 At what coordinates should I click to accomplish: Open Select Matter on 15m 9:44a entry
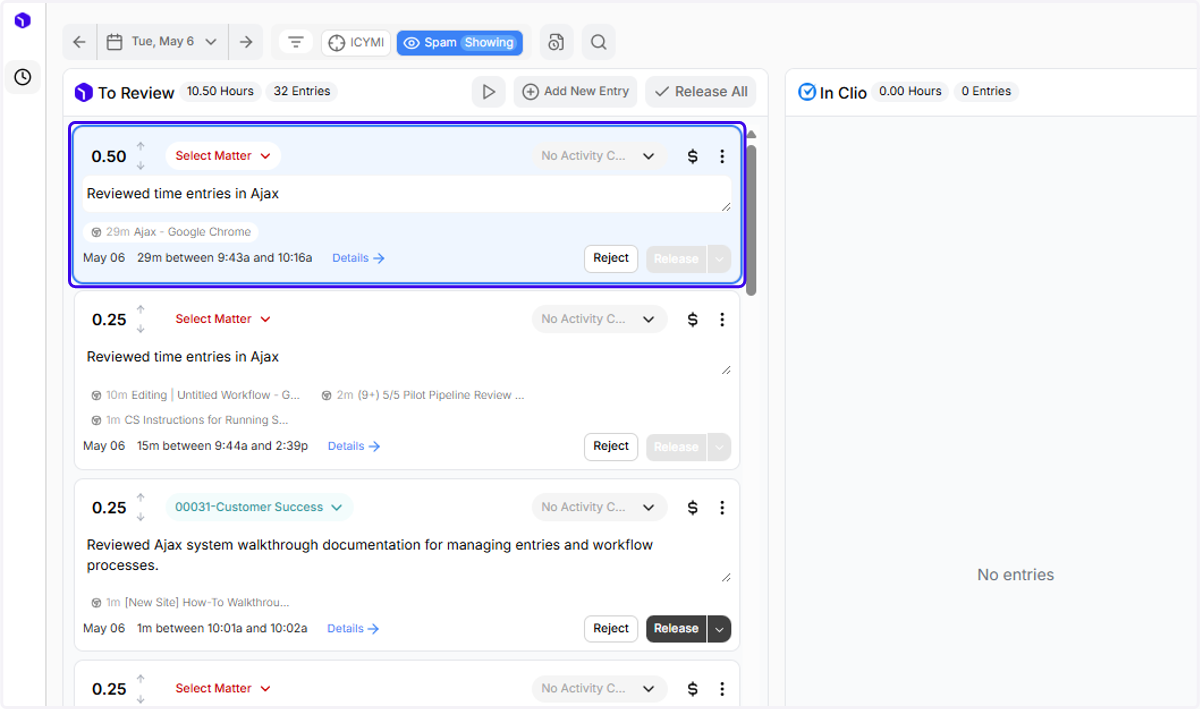223,319
